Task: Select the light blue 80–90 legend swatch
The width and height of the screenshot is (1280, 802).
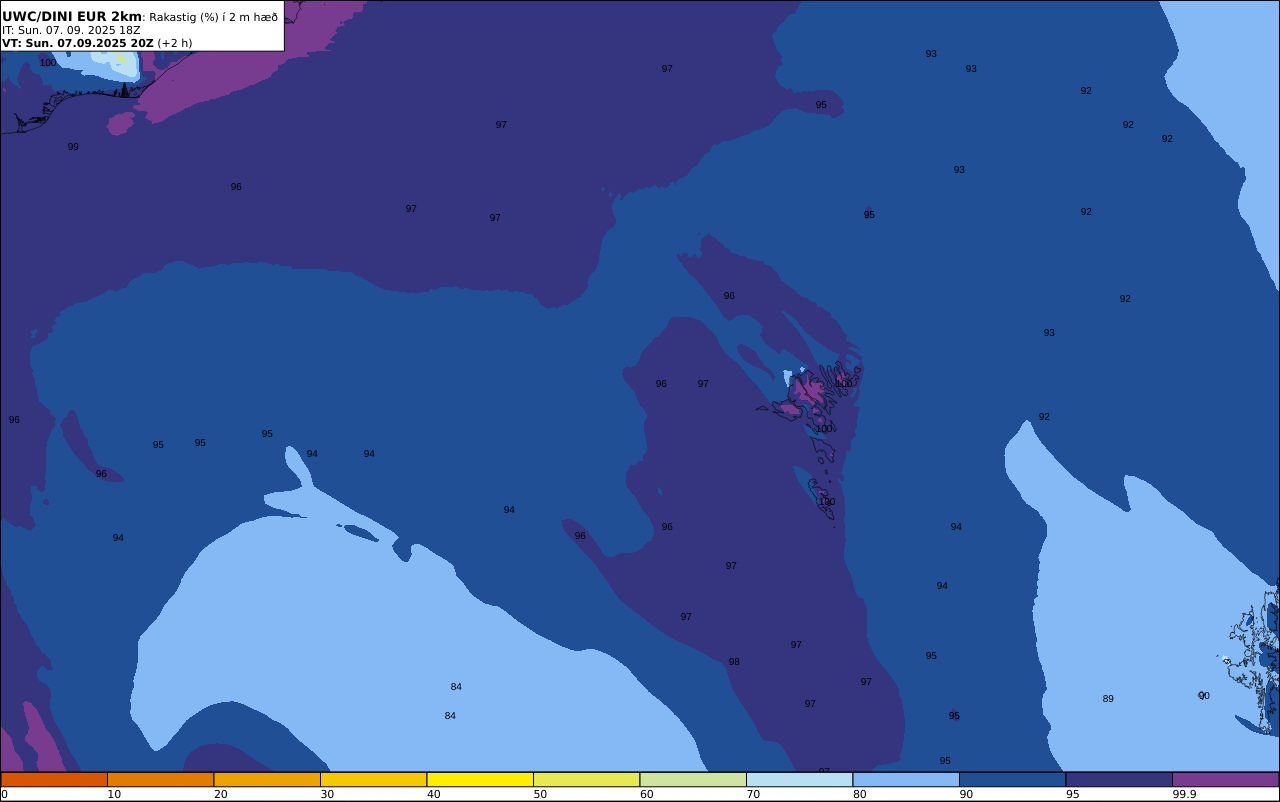Action: tap(906, 779)
